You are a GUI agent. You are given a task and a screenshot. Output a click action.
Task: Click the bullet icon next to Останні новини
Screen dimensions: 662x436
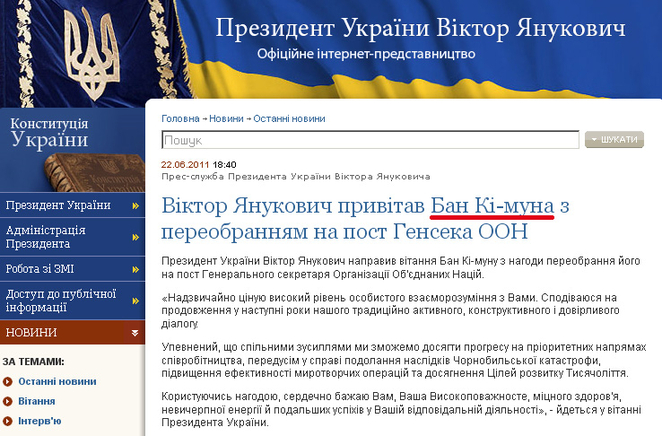pos(7,382)
